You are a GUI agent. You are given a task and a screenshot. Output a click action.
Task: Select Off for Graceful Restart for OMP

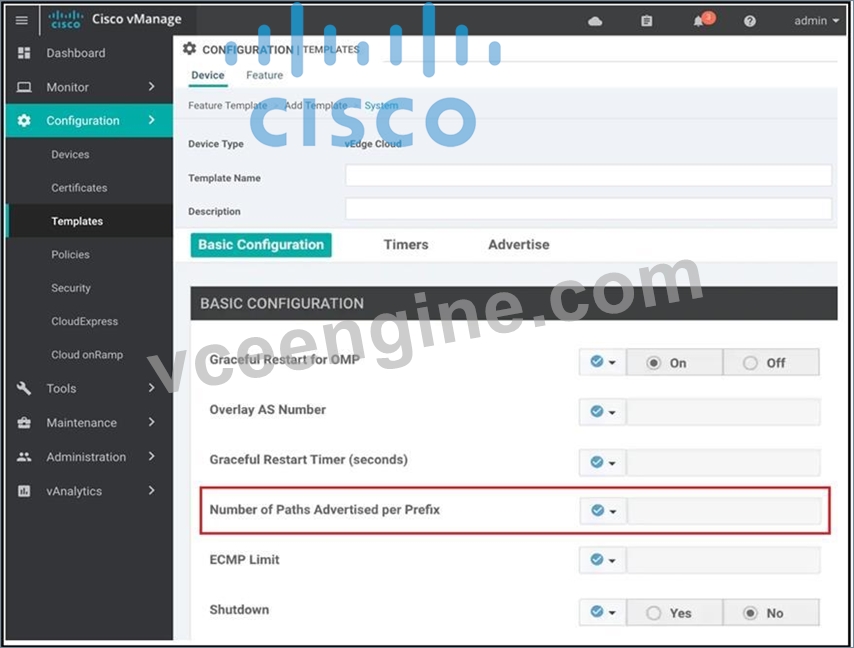[770, 363]
